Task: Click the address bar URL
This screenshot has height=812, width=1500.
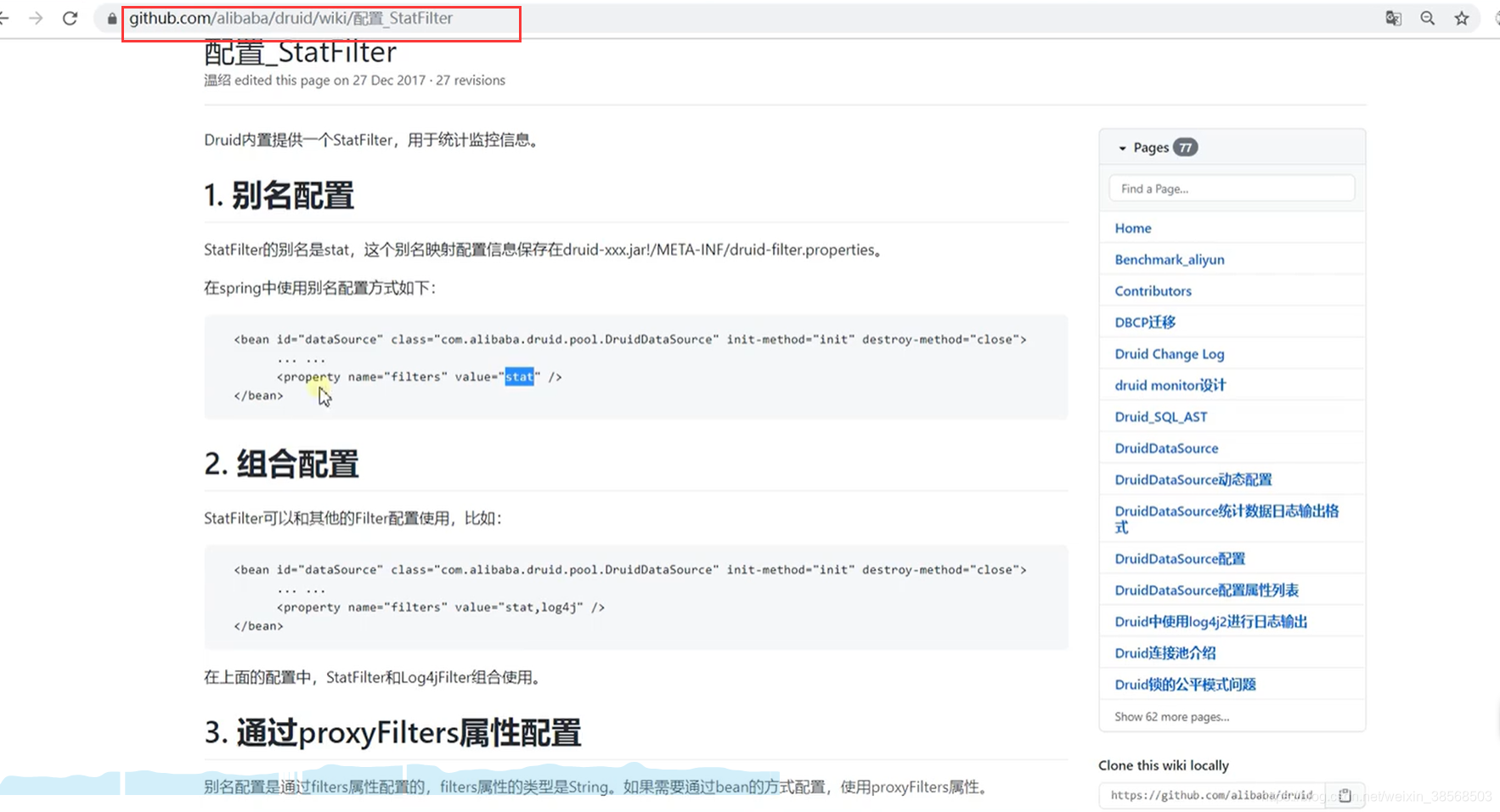Action: pyautogui.click(x=290, y=18)
